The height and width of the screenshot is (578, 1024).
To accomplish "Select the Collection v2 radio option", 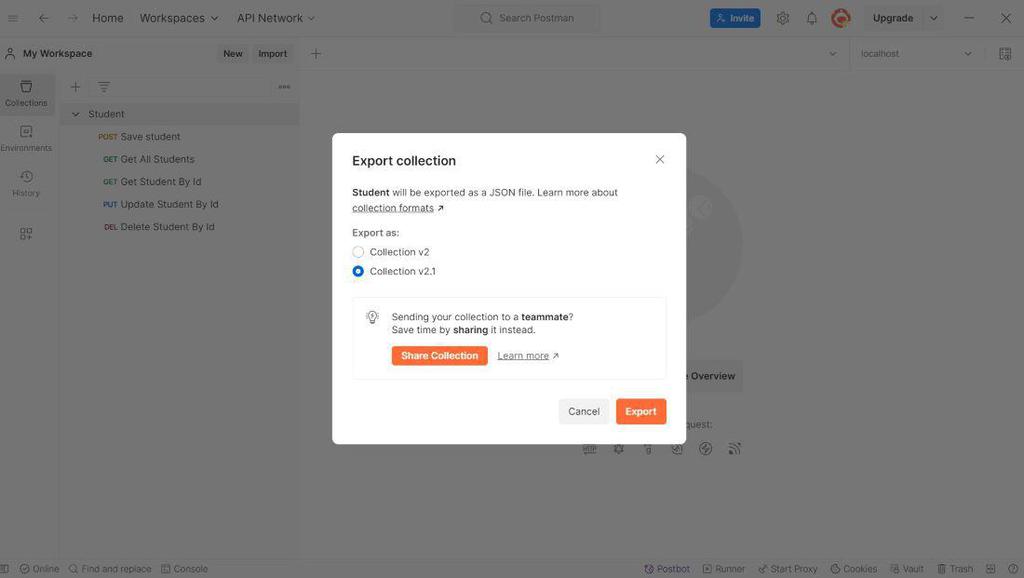I will (358, 252).
